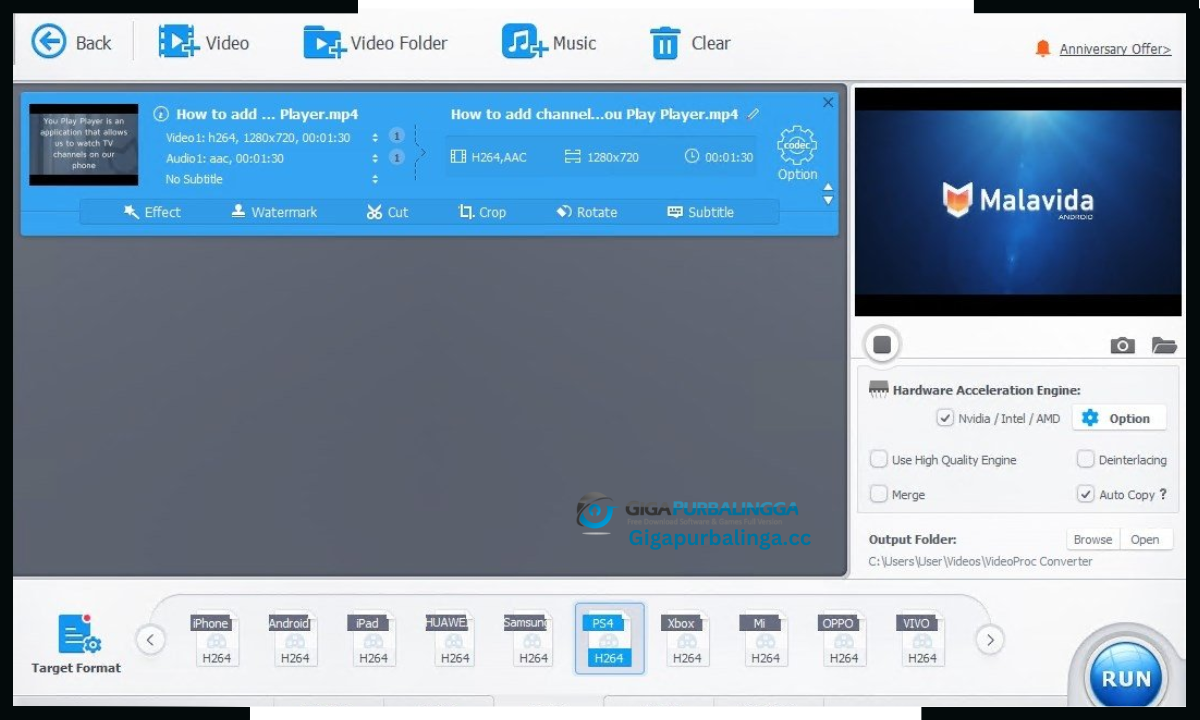Click the orange notification bell icon
This screenshot has width=1200, height=720.
pos(1043,48)
